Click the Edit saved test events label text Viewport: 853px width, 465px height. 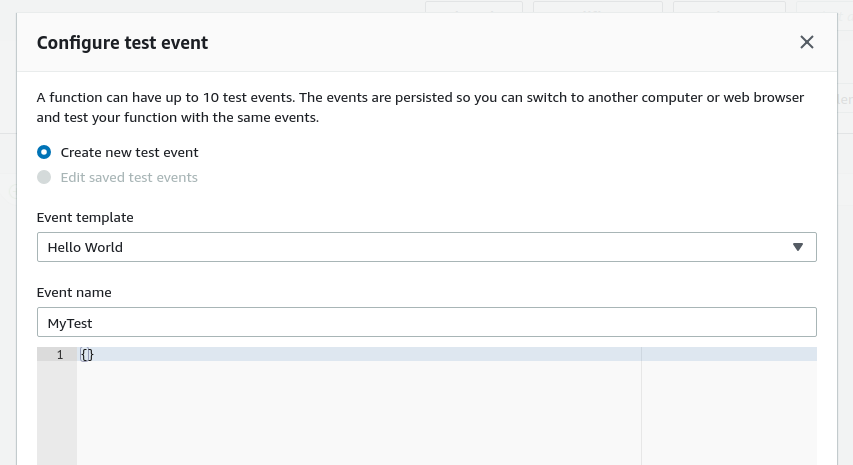pyautogui.click(x=129, y=177)
